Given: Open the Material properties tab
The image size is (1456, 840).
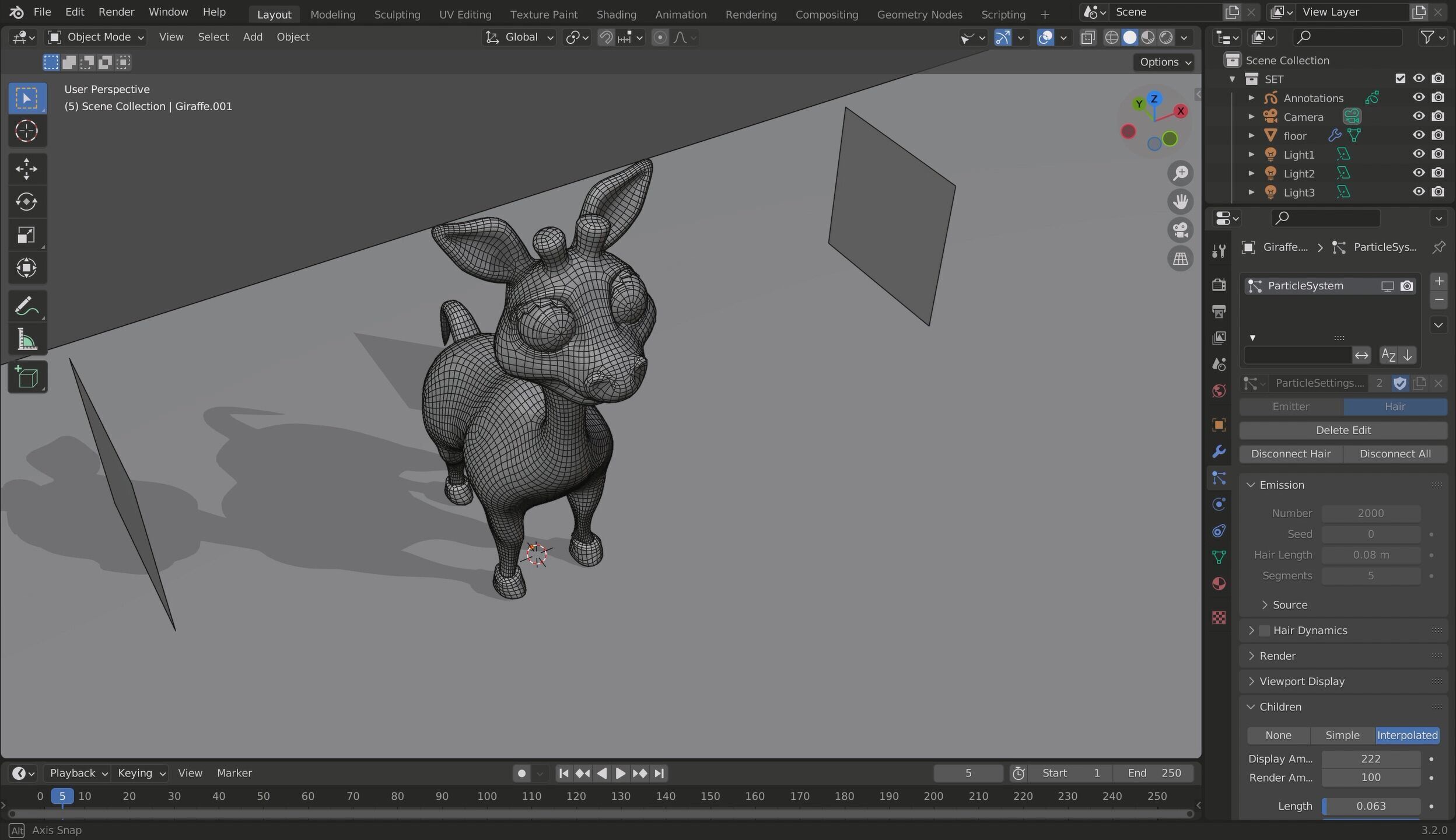Looking at the screenshot, I should point(1219,584).
